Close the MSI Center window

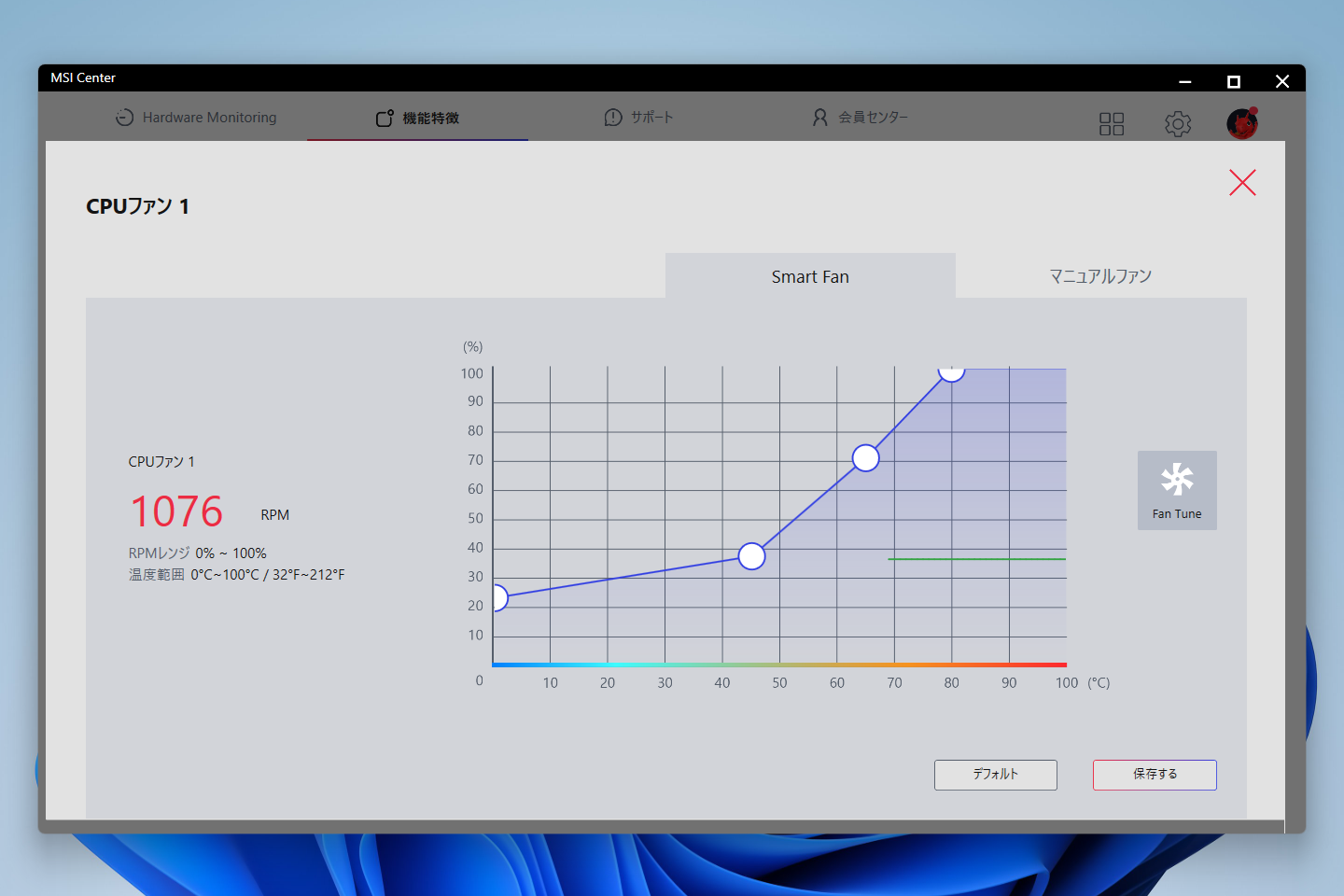1282,81
